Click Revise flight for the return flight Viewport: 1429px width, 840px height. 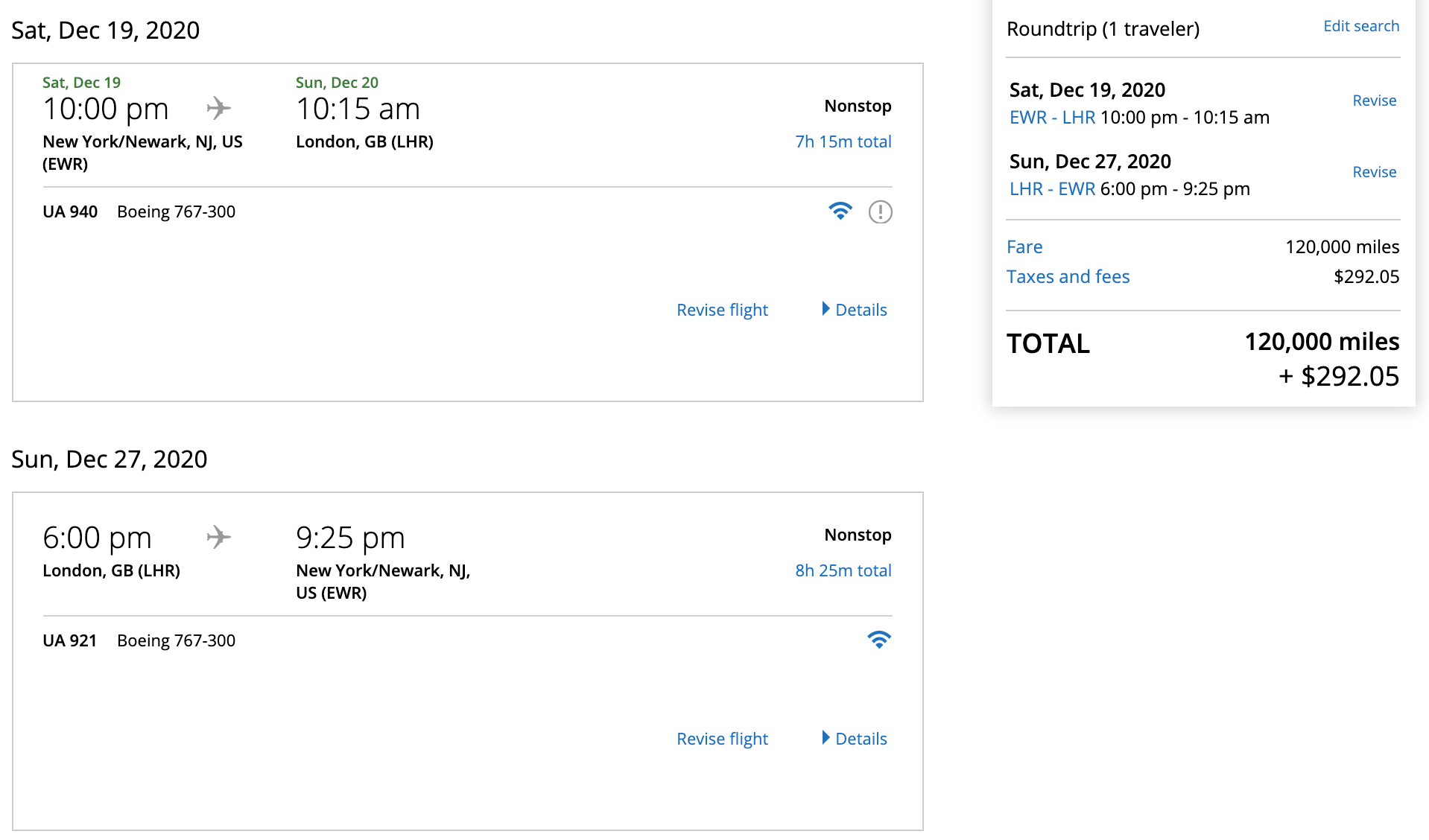(x=722, y=739)
